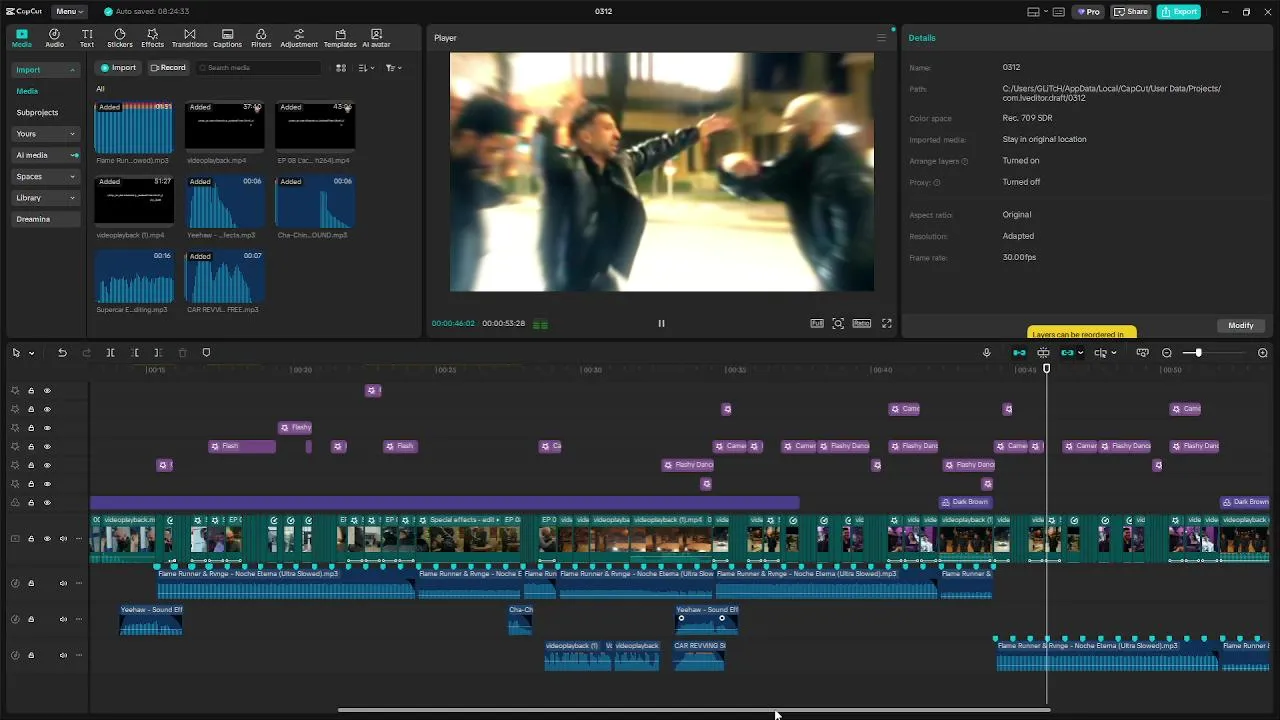Image resolution: width=1280 pixels, height=720 pixels.
Task: Mute the Yeehaw sound effect audio track
Action: [63, 619]
